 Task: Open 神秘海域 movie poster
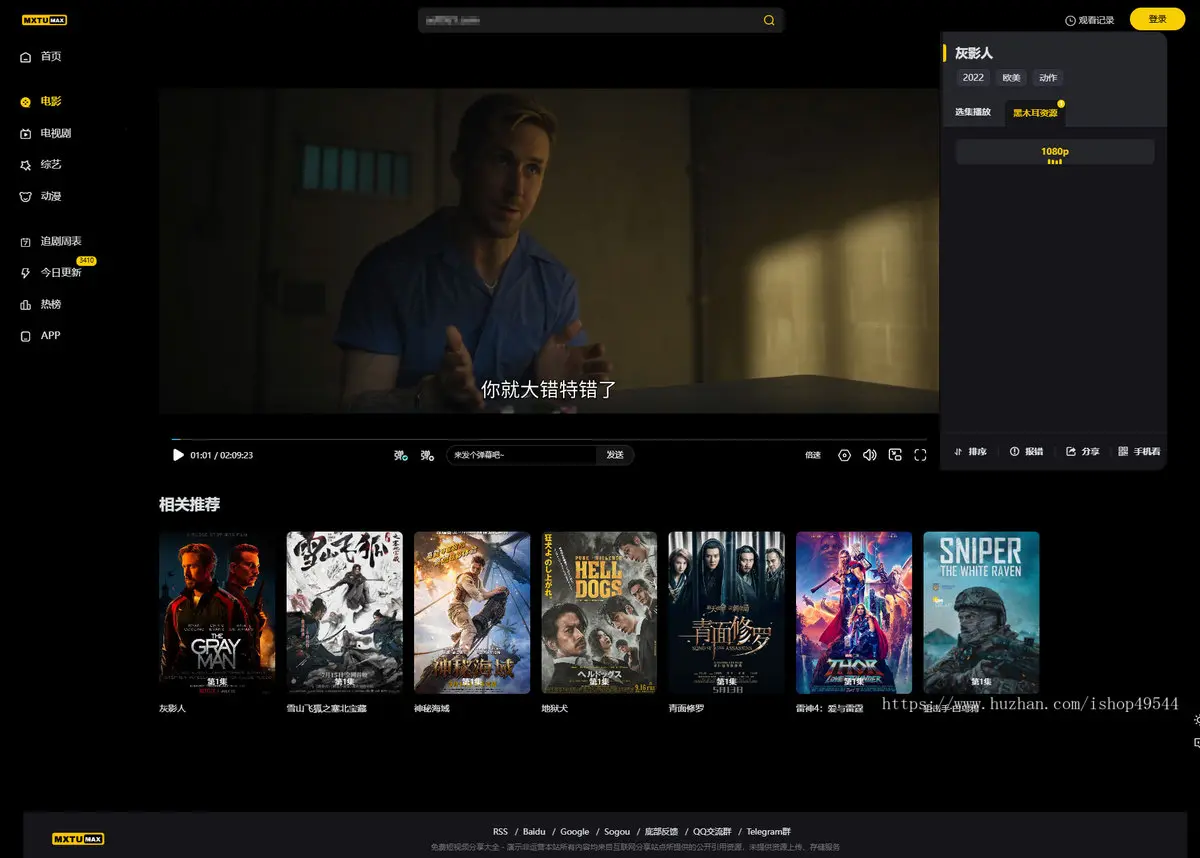point(472,612)
